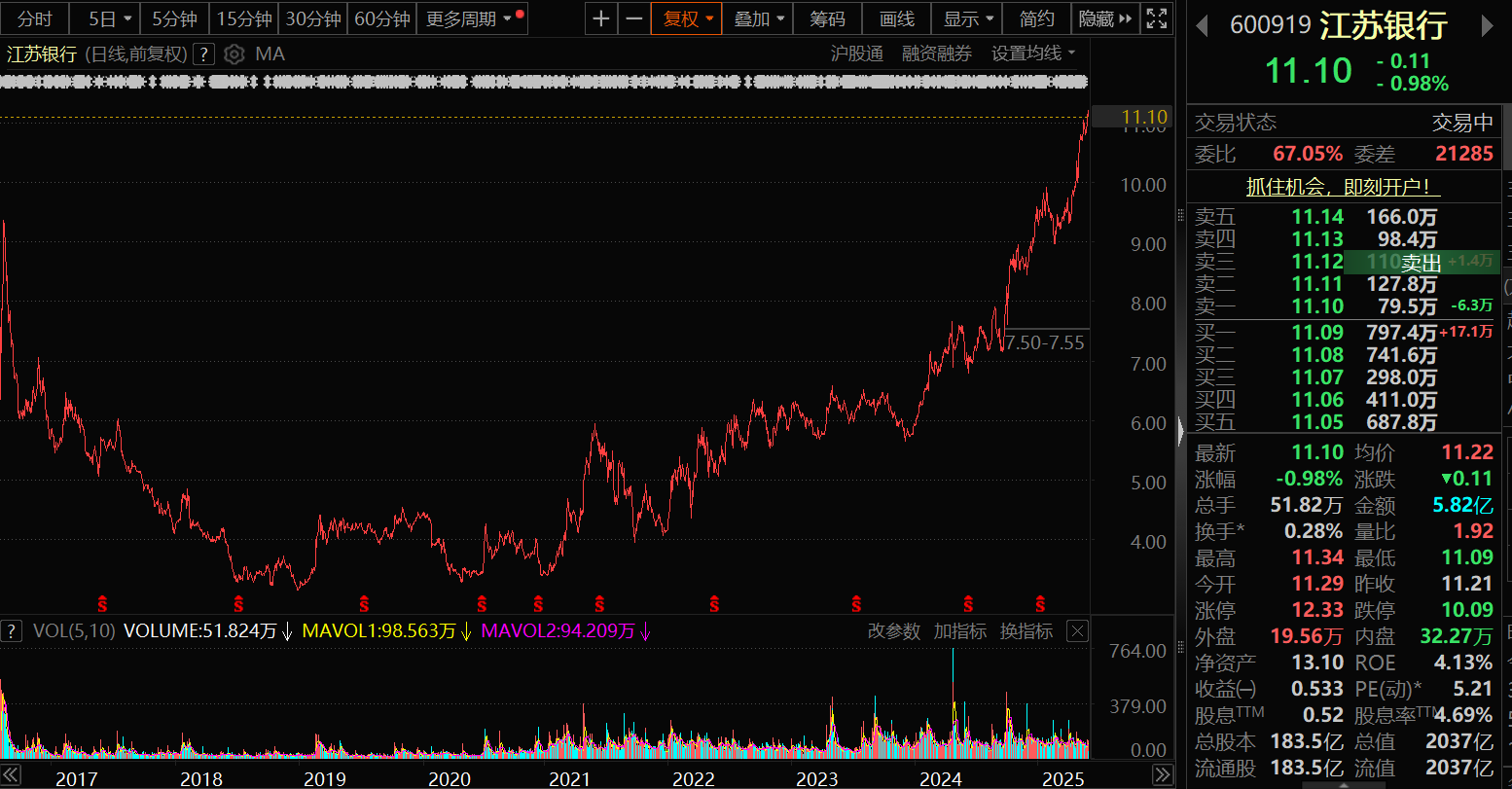Select the 15分钟 period tab
Screen dimensions: 1512x789
pos(243,18)
